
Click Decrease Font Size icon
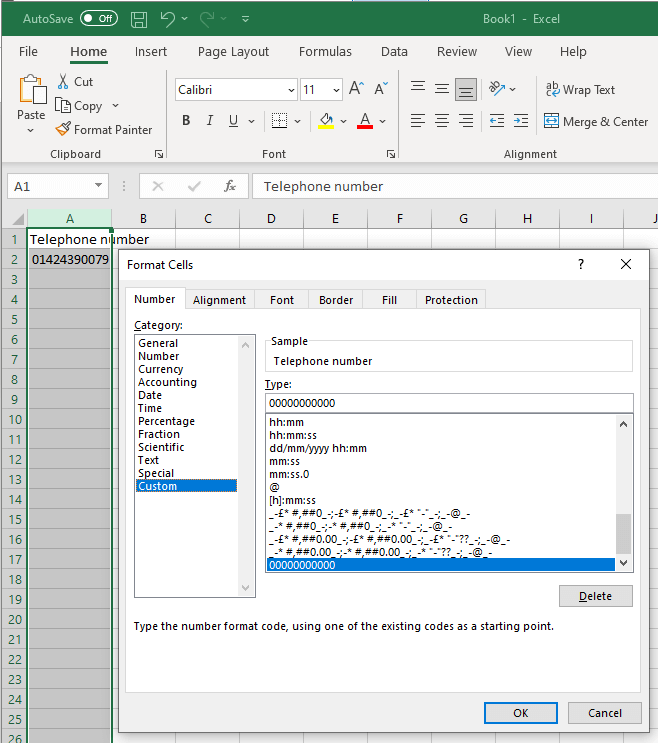381,89
